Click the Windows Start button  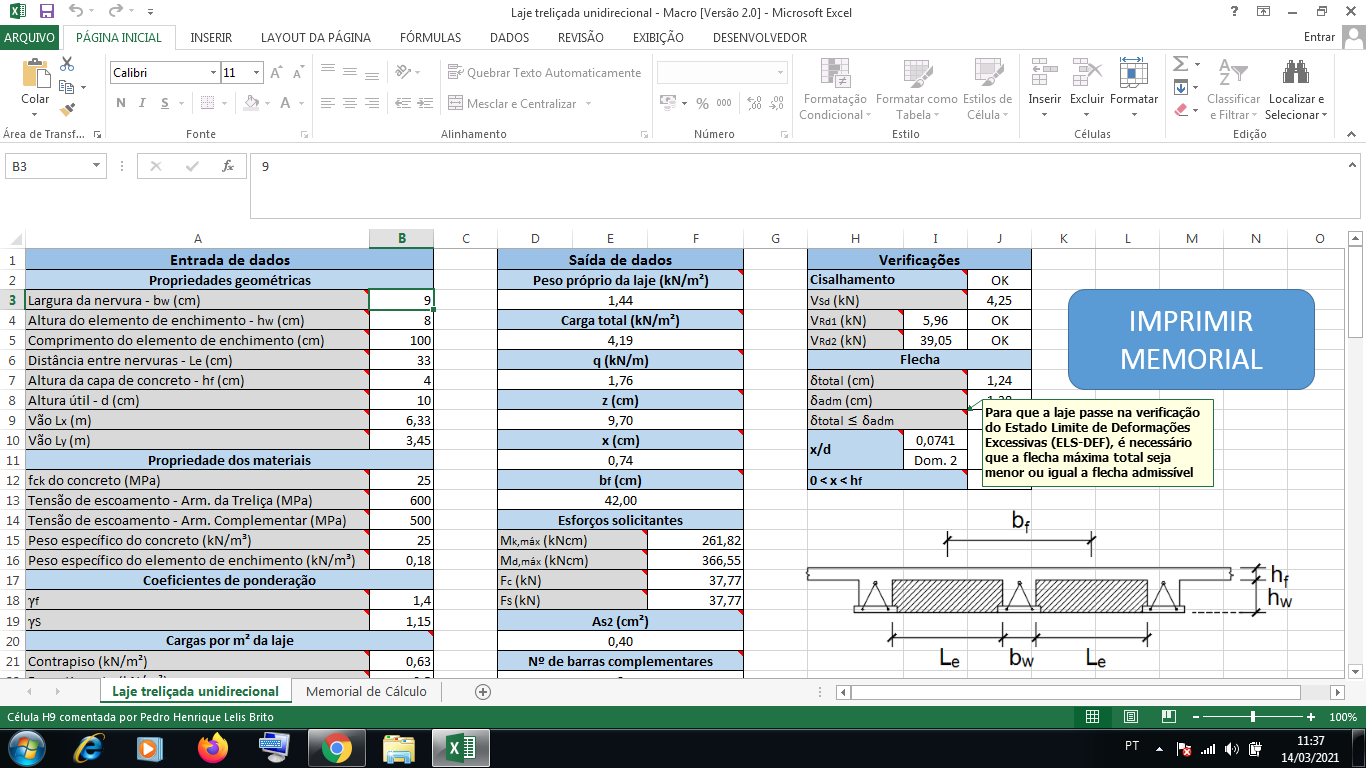tap(27, 748)
